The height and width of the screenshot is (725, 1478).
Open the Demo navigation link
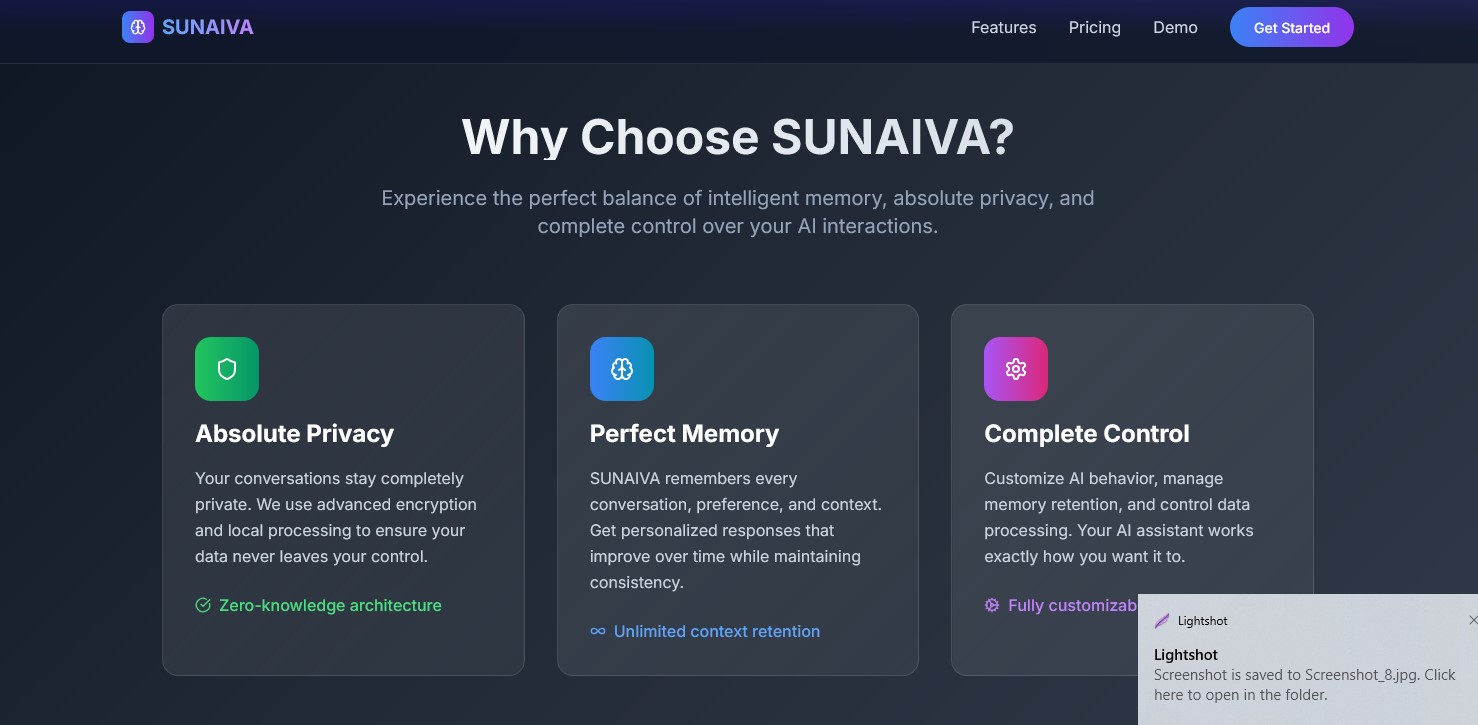point(1175,28)
